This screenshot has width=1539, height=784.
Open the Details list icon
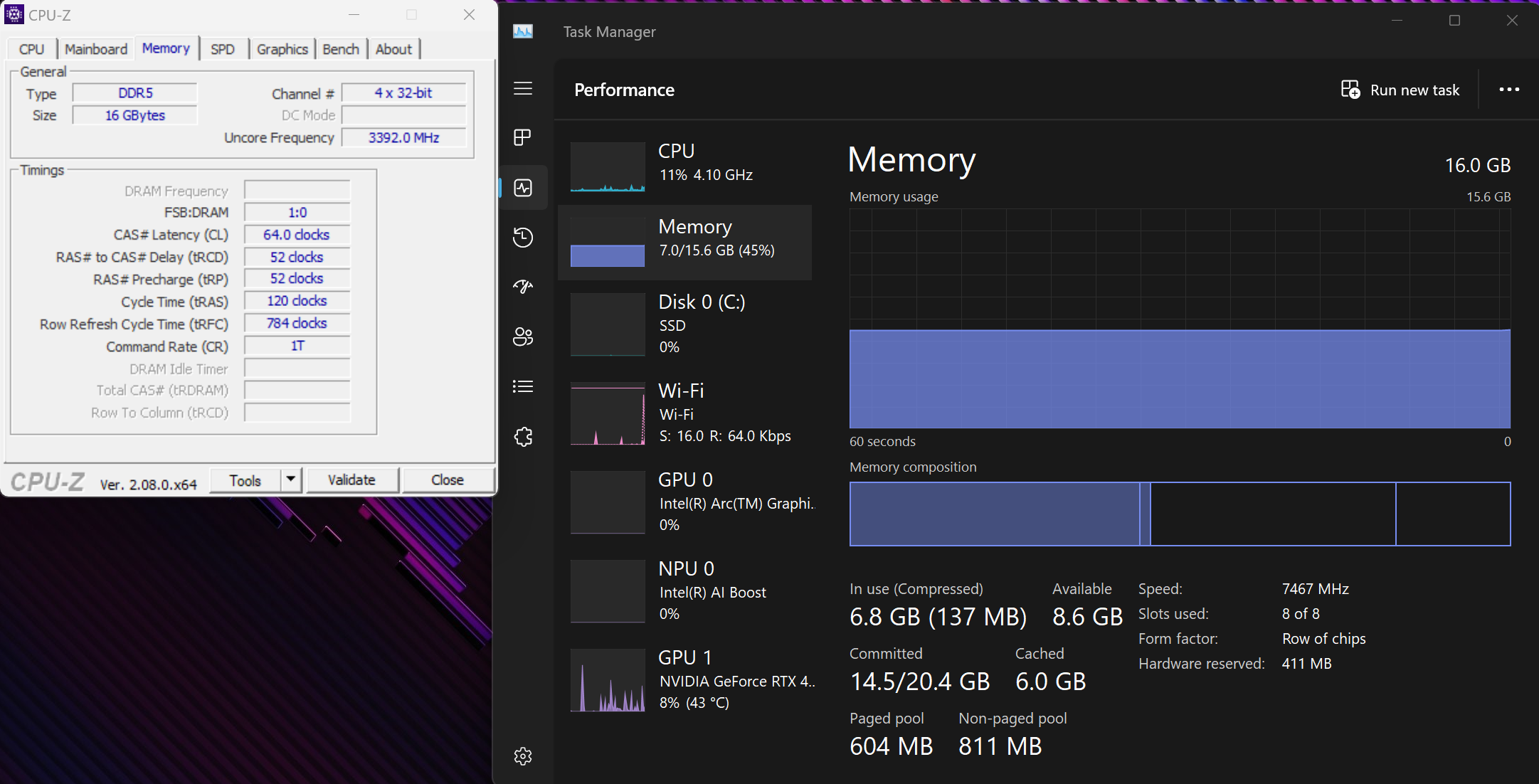coord(523,386)
